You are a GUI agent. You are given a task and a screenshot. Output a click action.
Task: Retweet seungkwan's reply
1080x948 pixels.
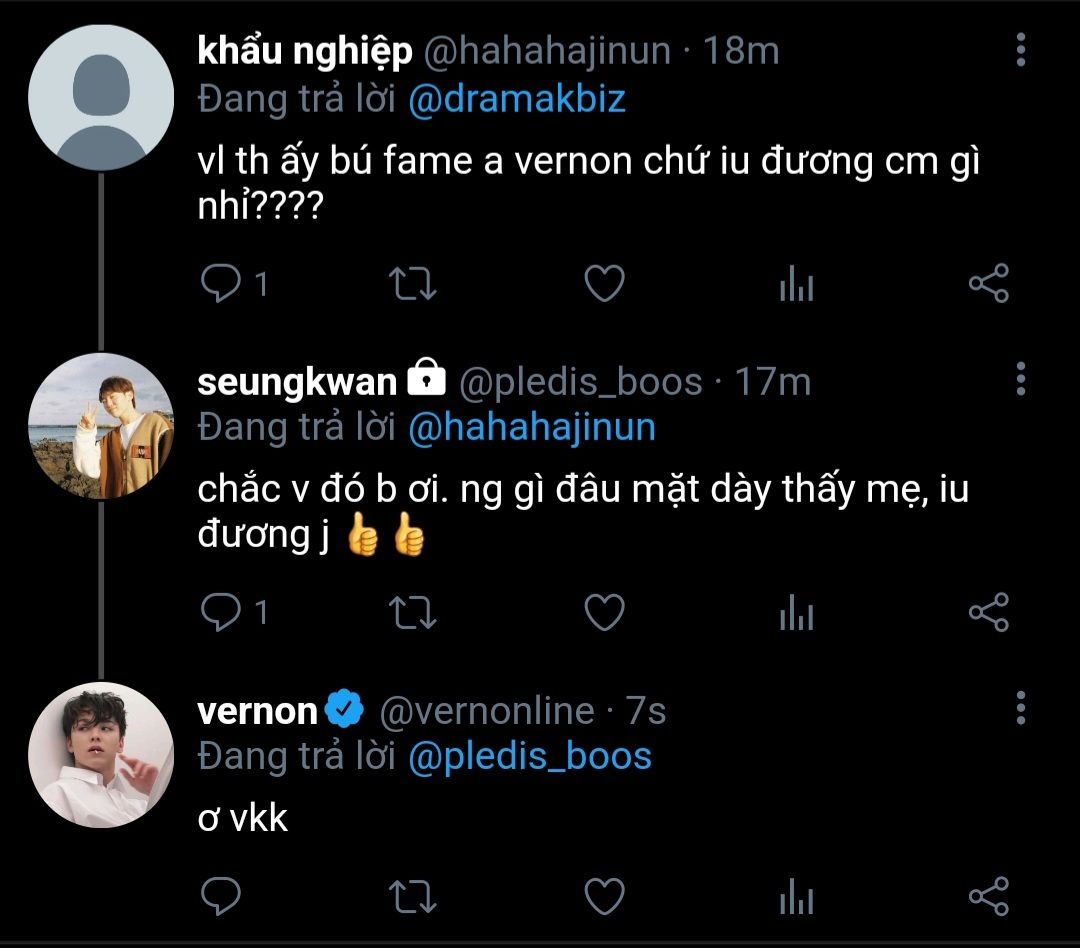[x=410, y=612]
